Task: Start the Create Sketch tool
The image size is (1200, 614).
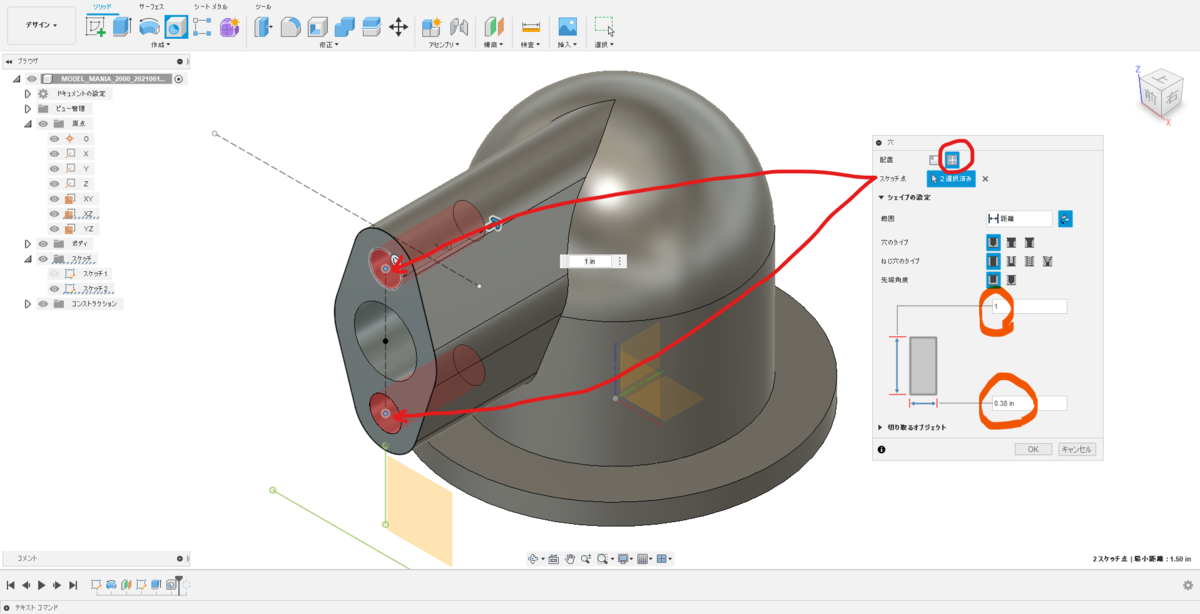Action: tap(97, 27)
